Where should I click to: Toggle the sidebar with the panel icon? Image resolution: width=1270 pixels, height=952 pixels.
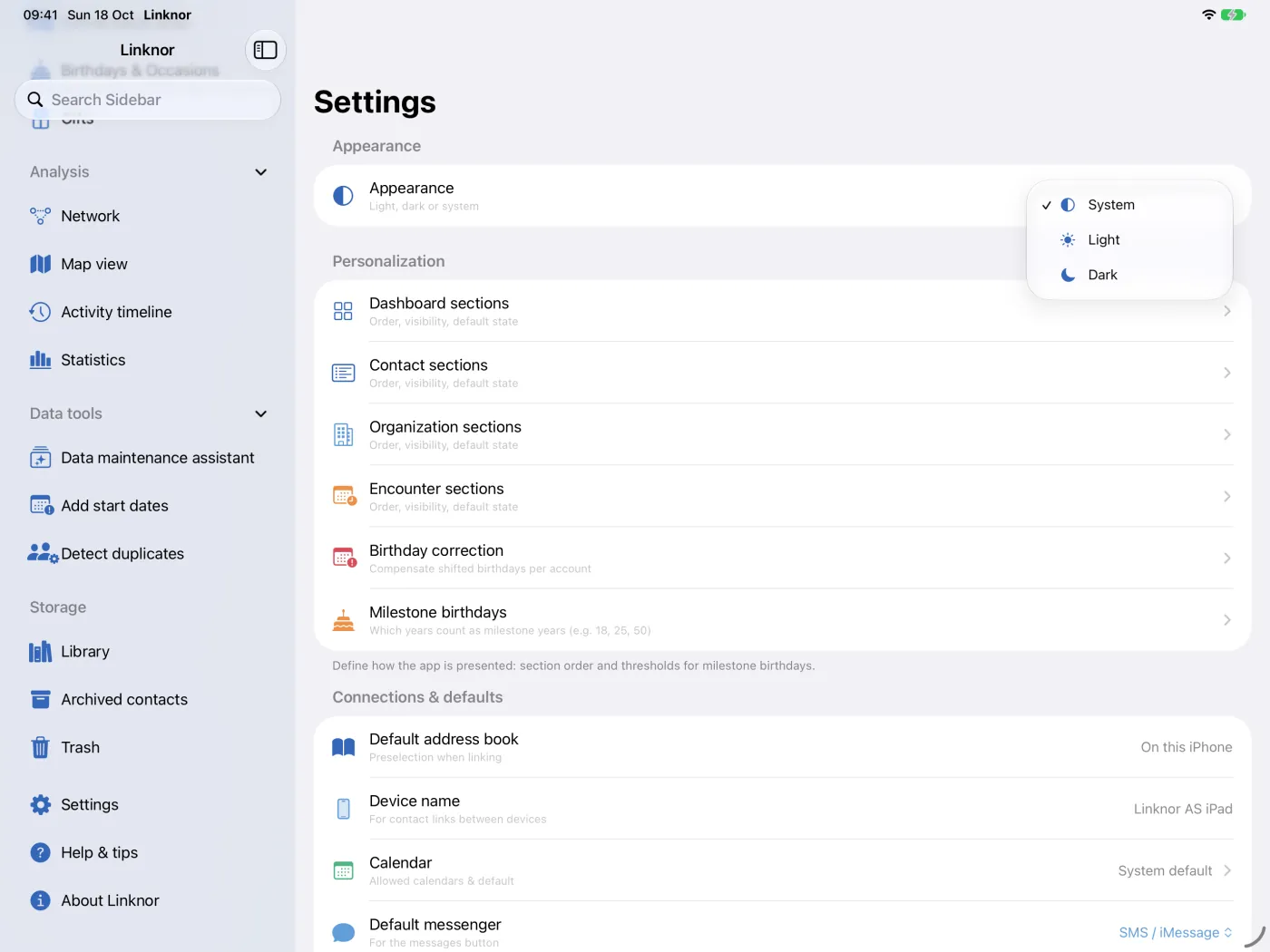coord(265,50)
